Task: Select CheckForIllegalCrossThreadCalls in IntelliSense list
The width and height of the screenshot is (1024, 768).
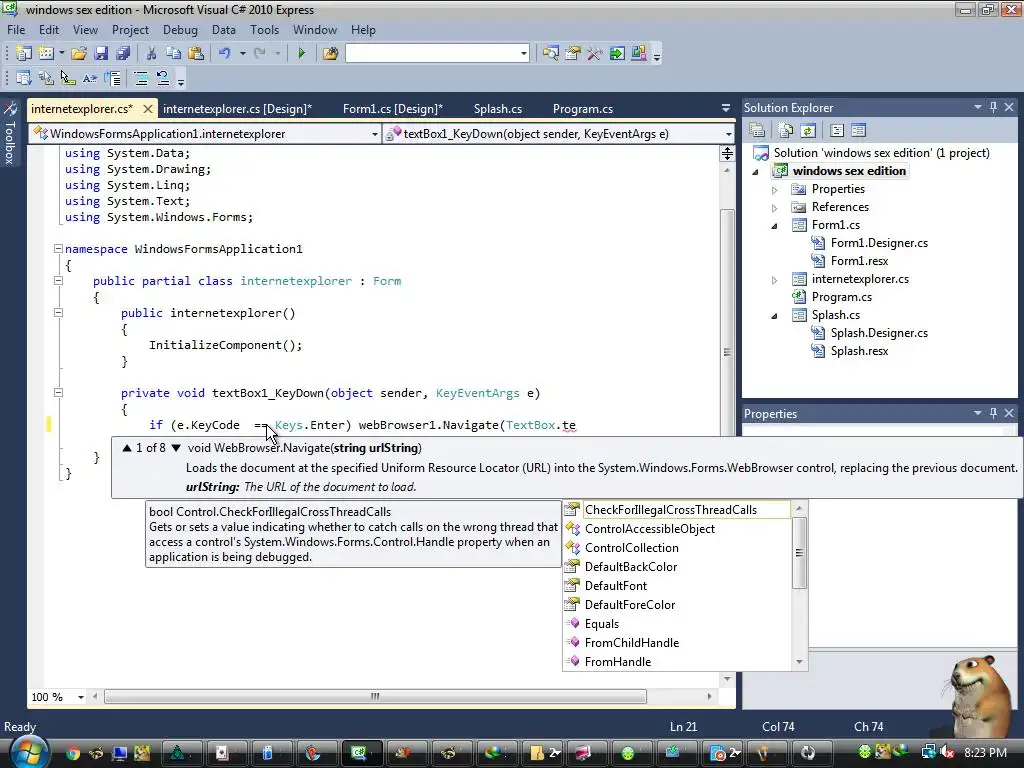Action: tap(677, 510)
